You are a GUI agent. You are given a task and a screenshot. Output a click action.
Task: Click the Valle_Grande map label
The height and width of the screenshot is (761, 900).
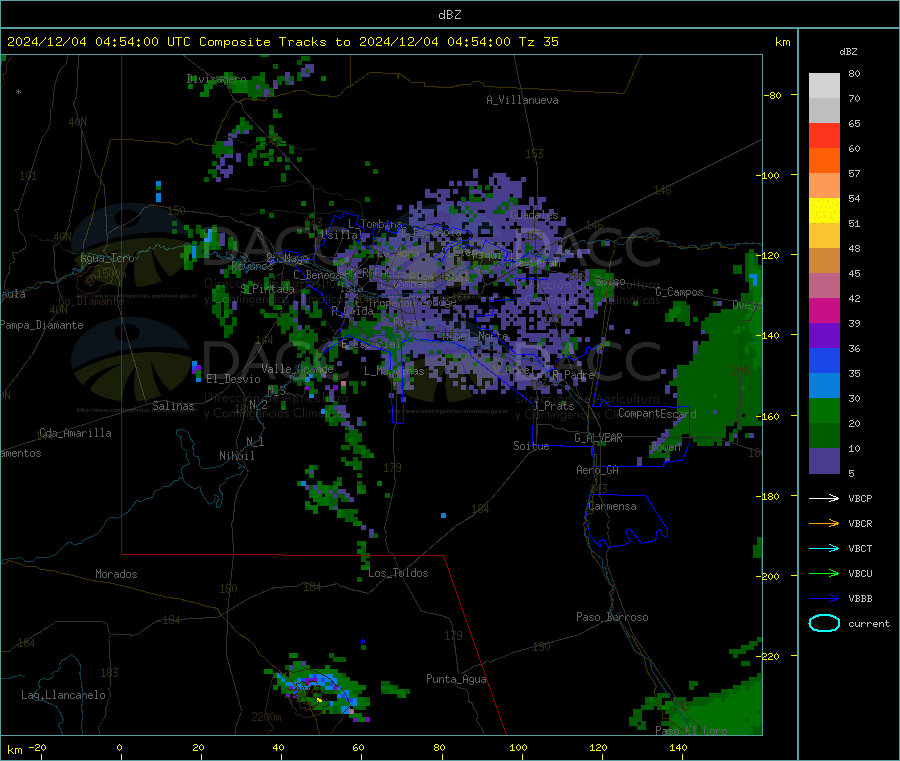tap(297, 368)
